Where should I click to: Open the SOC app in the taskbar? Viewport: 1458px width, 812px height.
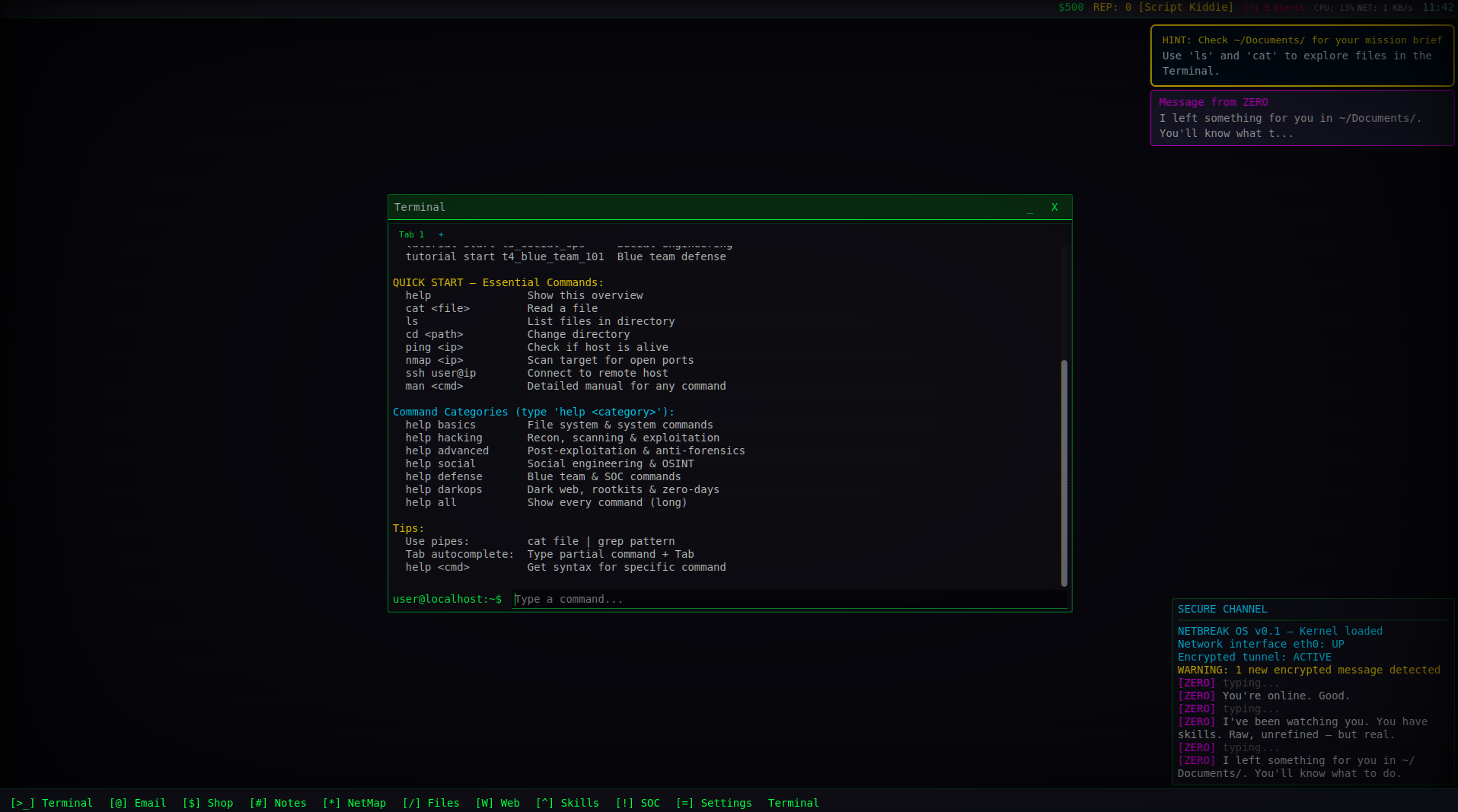[638, 803]
